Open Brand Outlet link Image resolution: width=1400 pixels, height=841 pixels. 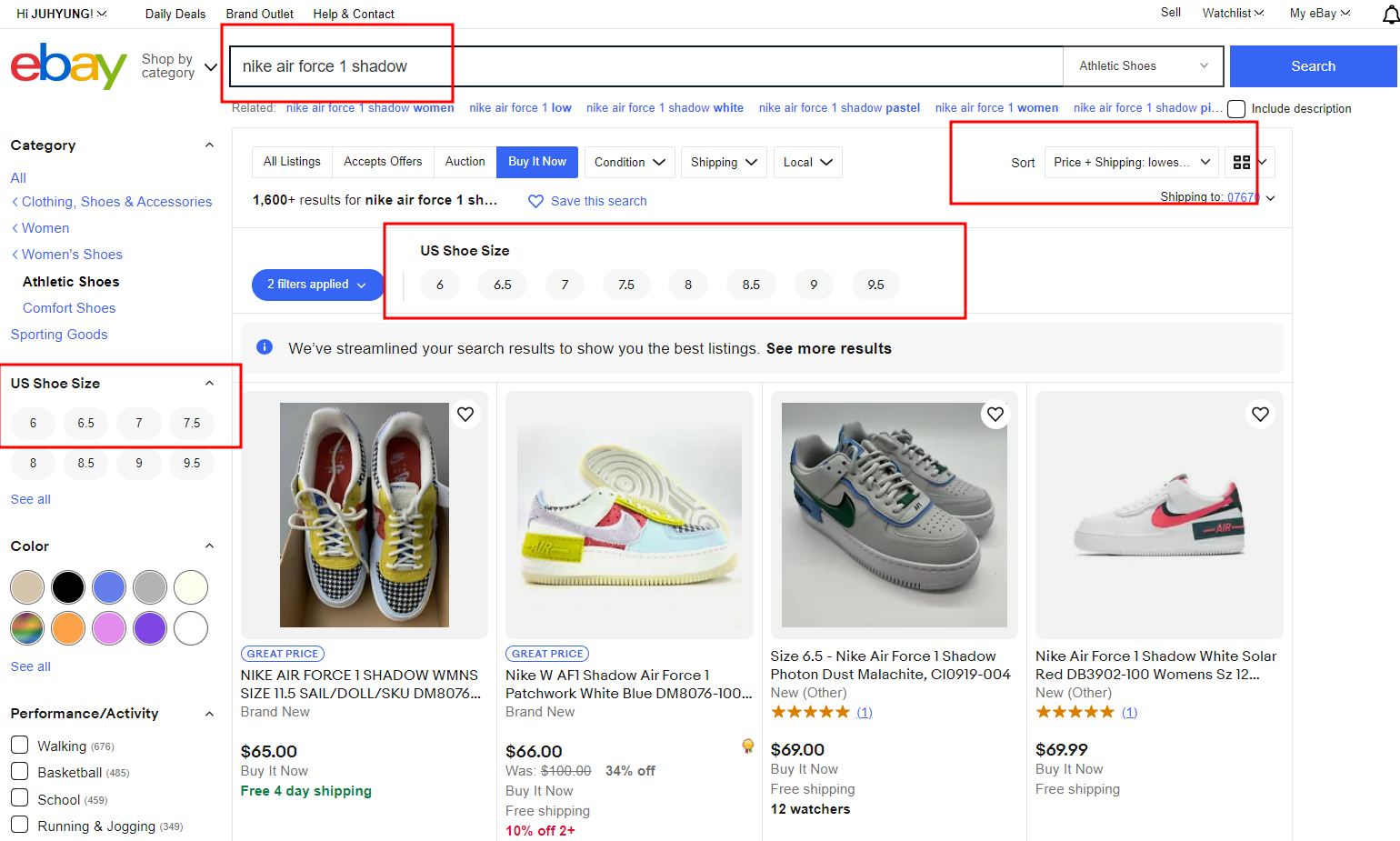pyautogui.click(x=259, y=14)
